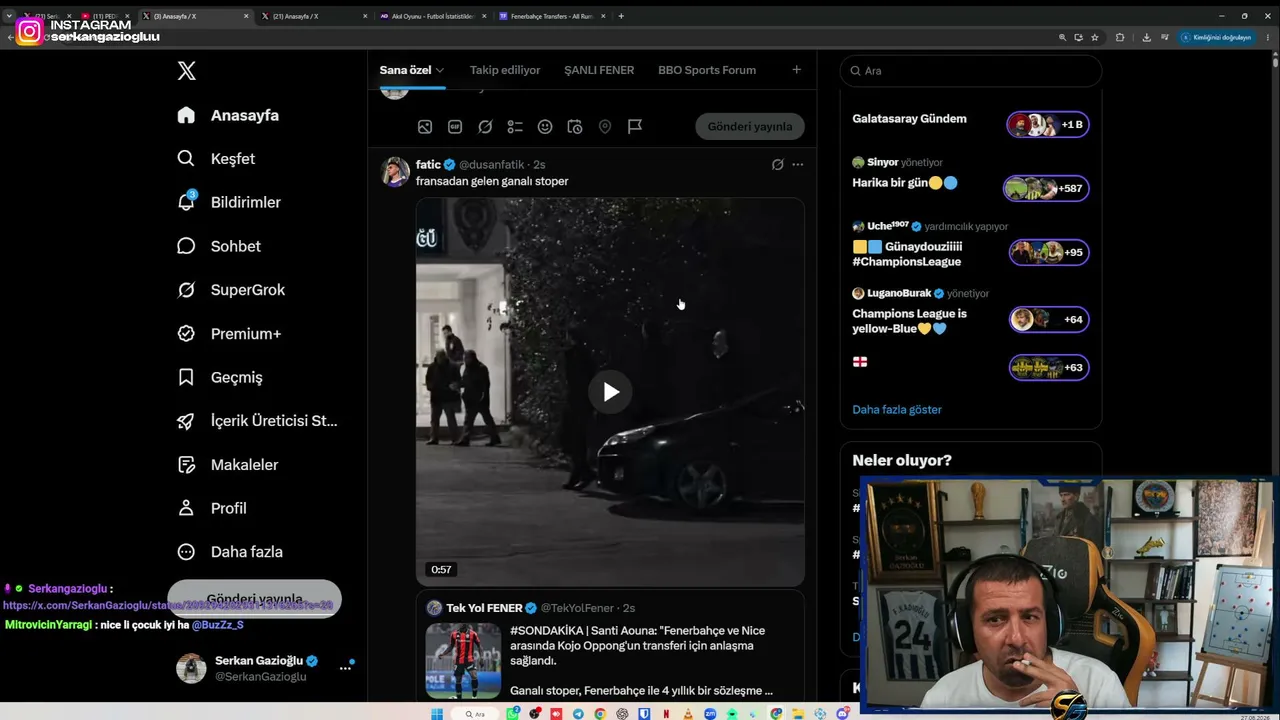1280x720 pixels.
Task: Add a new timeline tab with plus
Action: (x=796, y=70)
